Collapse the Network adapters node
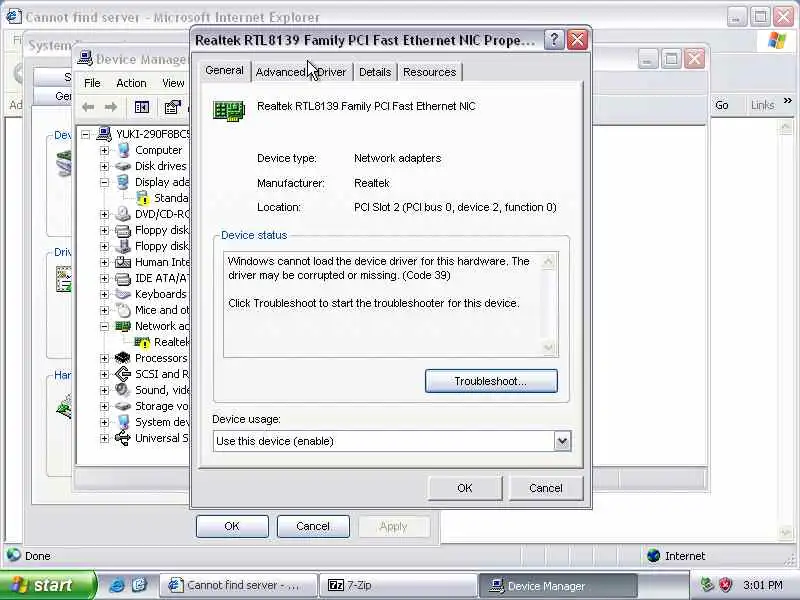Viewport: 800px width, 600px height. click(x=105, y=327)
